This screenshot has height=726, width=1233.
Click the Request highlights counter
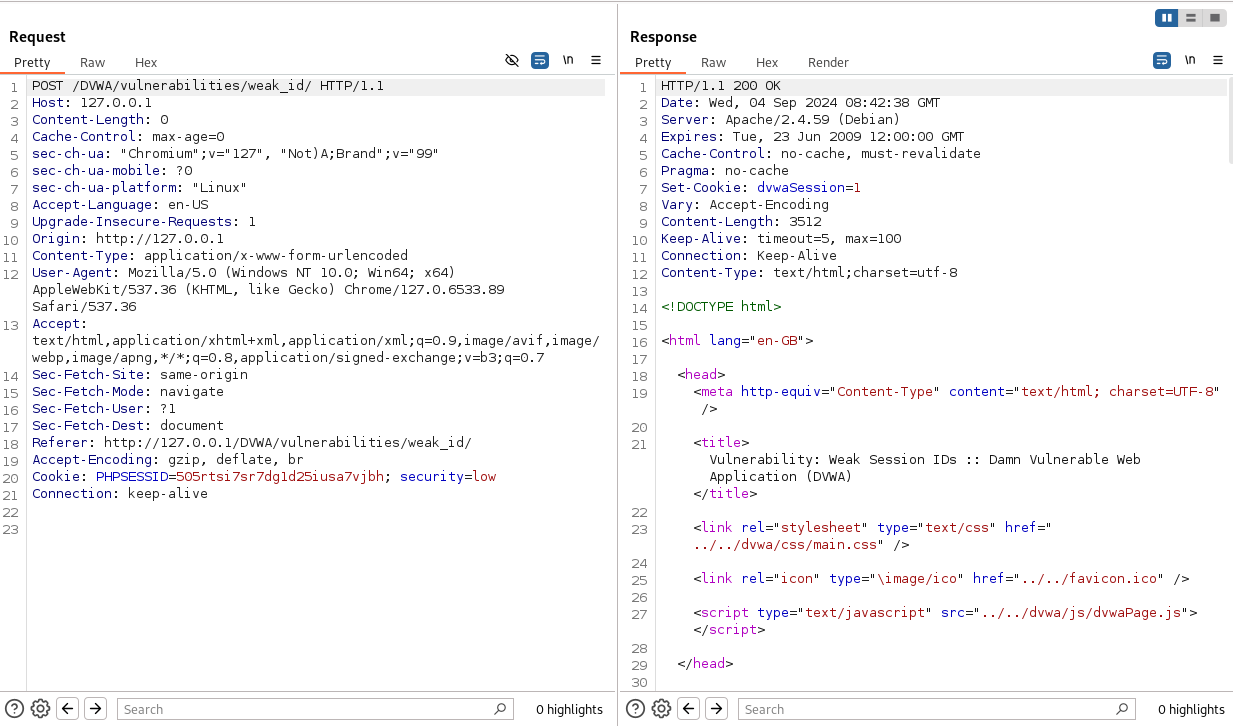tap(569, 710)
